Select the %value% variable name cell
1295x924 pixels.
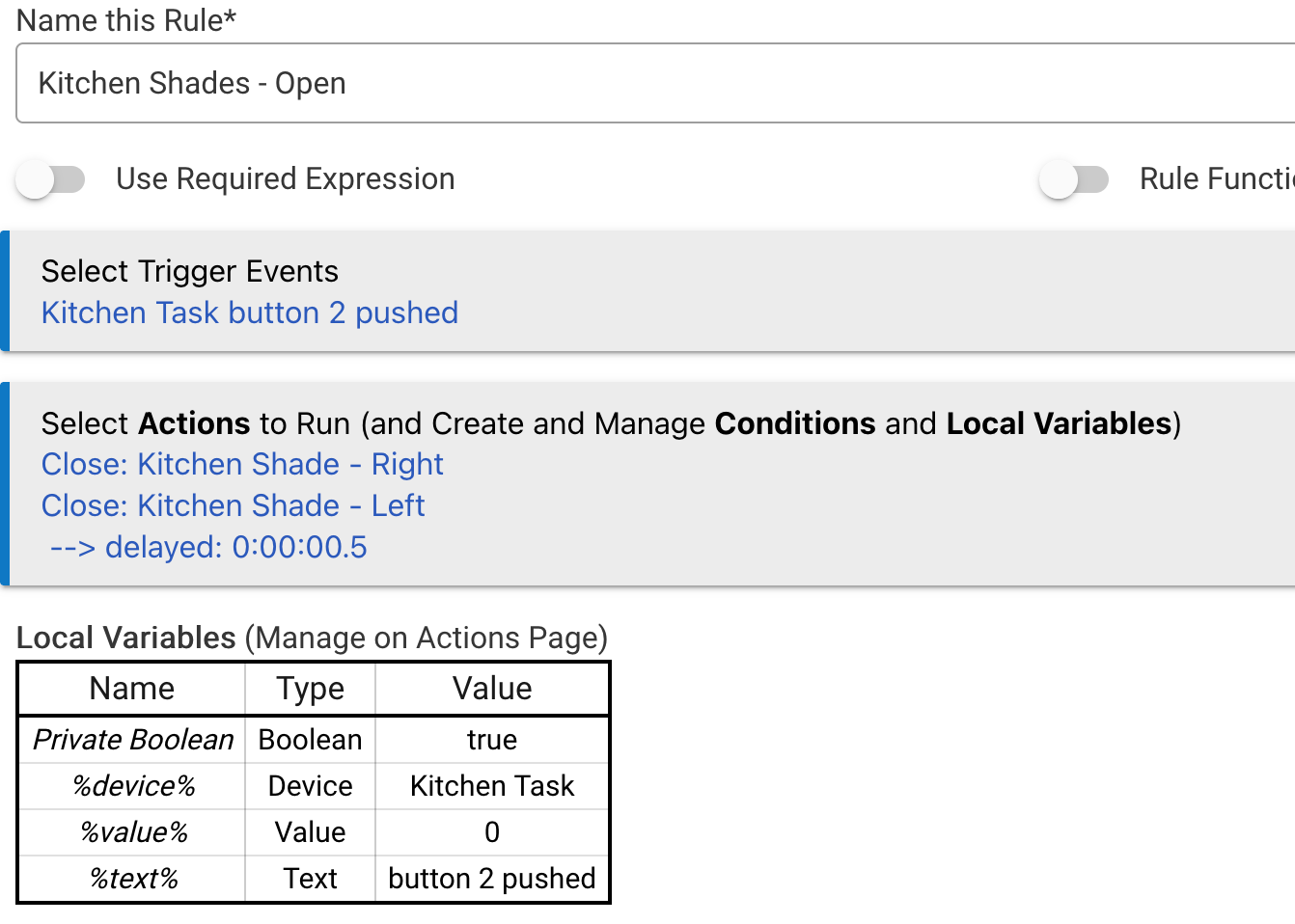point(133,832)
